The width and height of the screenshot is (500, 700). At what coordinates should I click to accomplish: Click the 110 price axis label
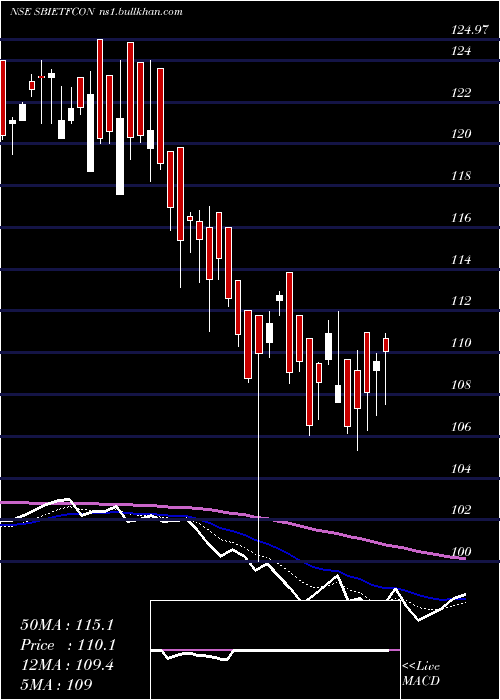click(x=461, y=343)
